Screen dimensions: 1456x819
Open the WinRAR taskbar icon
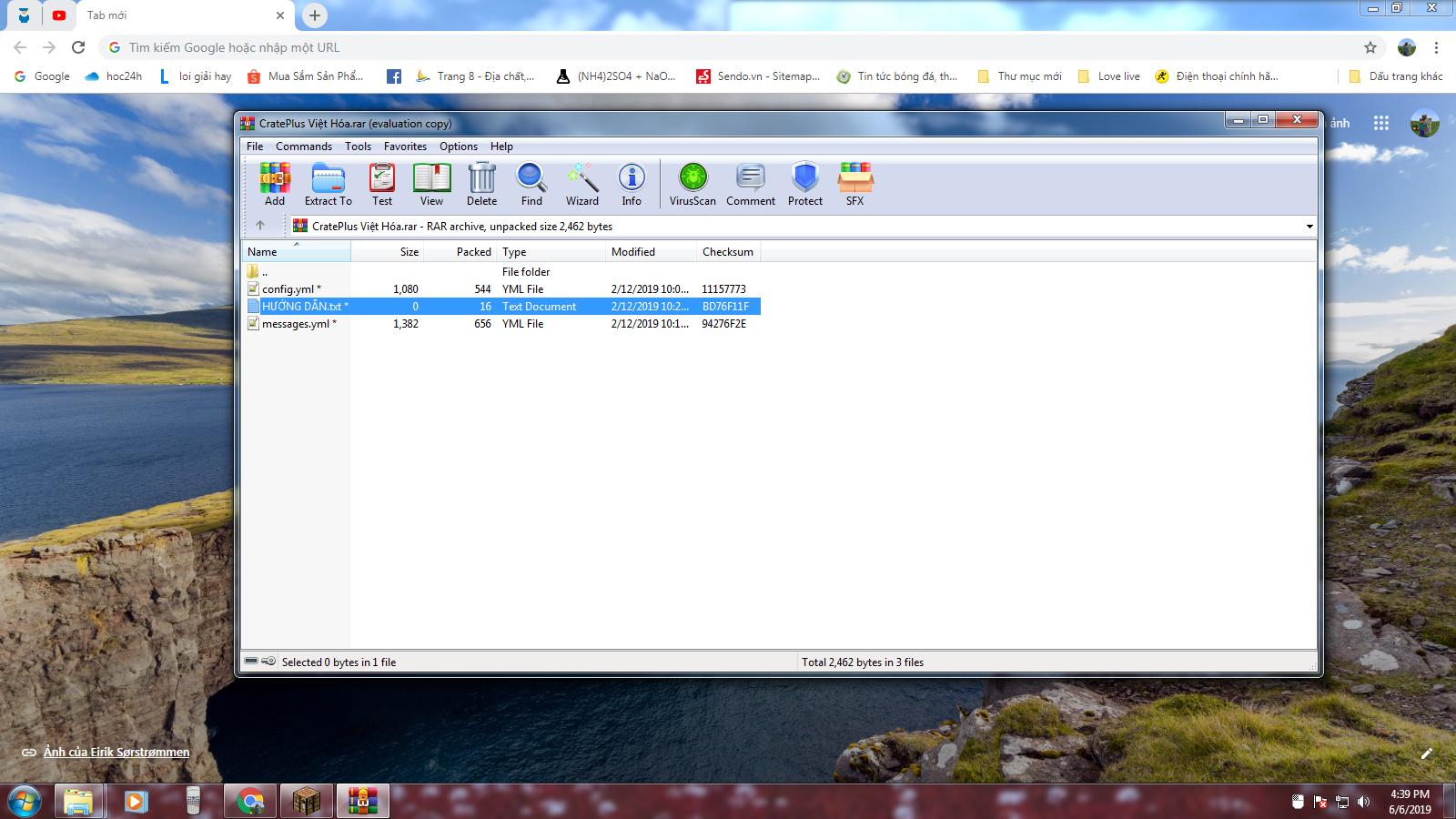(363, 802)
